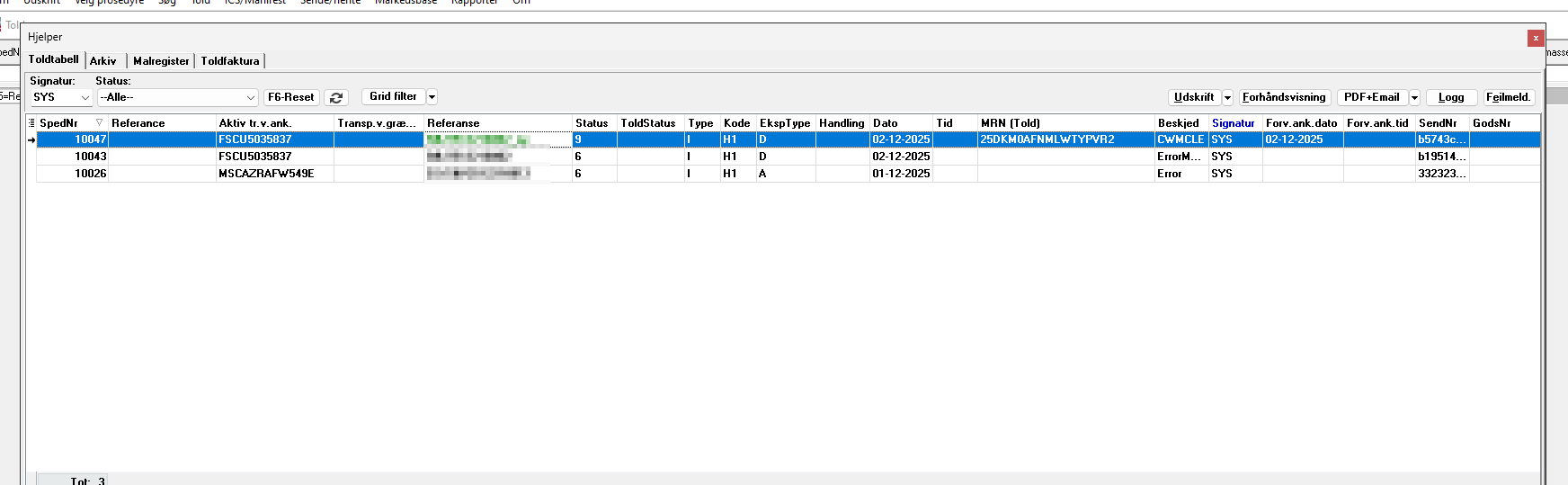Click the grid options icon left of SpedNr
Screen dimensions: 1568x485
pyautogui.click(x=32, y=123)
